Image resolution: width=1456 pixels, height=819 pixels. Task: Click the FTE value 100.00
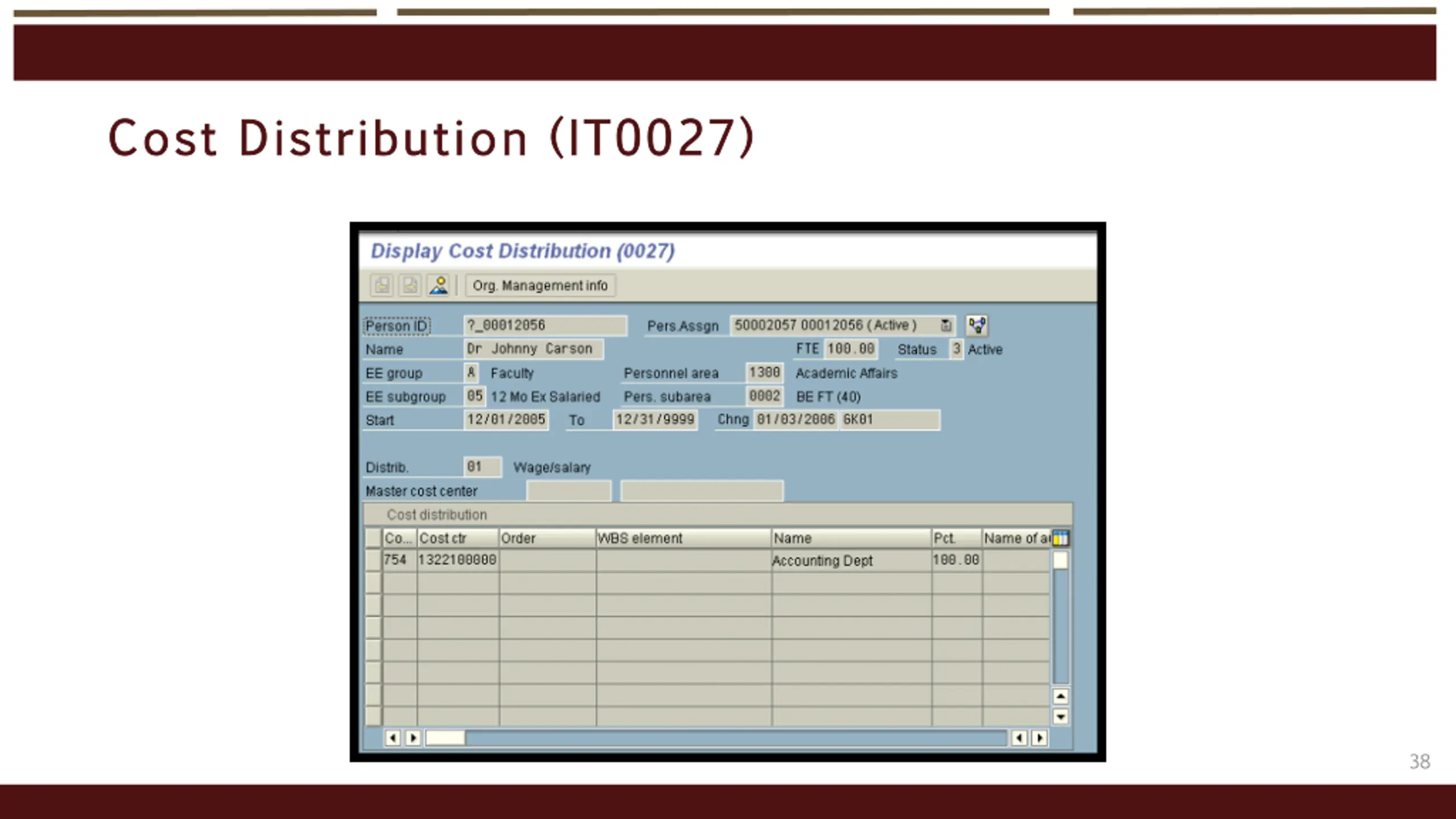[x=851, y=349]
